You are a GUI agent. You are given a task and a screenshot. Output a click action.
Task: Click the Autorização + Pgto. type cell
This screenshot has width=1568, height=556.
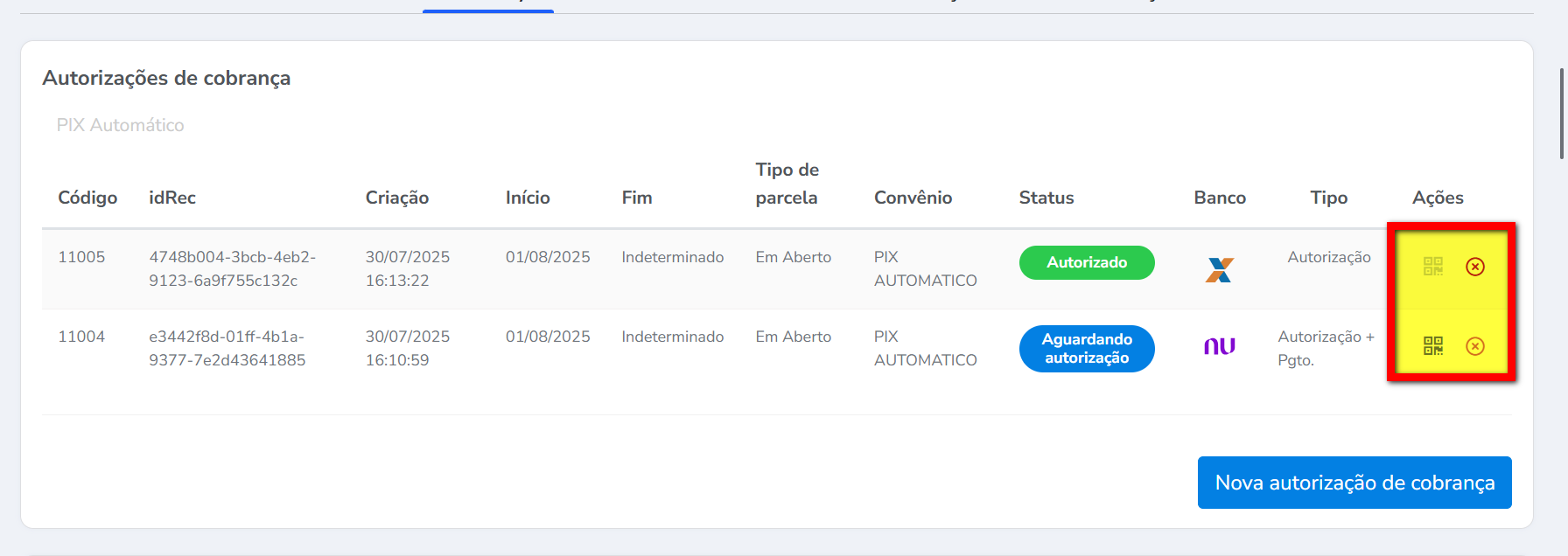tap(1326, 348)
